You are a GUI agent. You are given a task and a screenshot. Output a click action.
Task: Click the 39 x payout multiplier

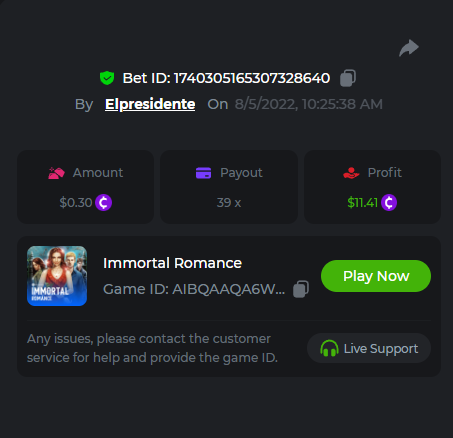[229, 202]
